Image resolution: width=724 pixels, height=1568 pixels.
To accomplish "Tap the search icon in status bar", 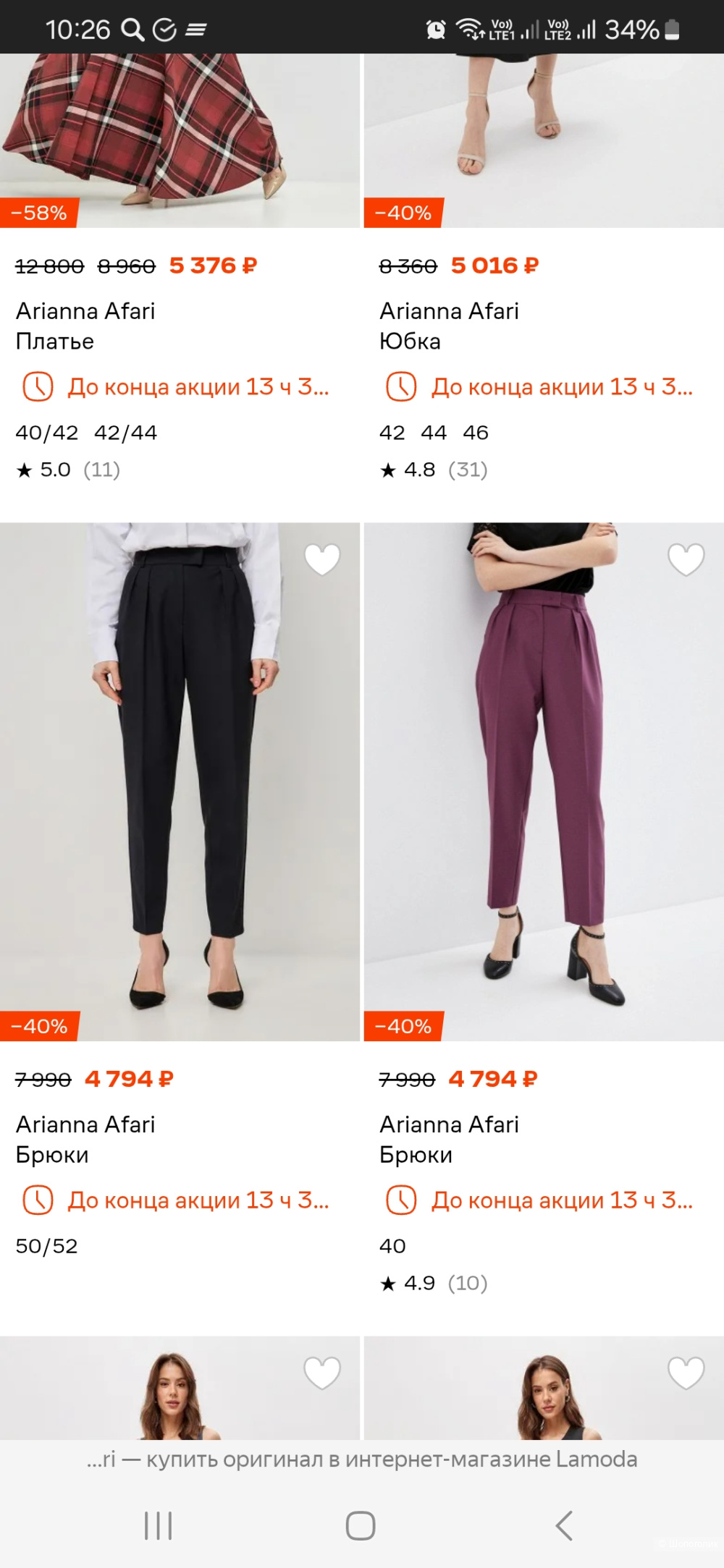I will pos(132,30).
